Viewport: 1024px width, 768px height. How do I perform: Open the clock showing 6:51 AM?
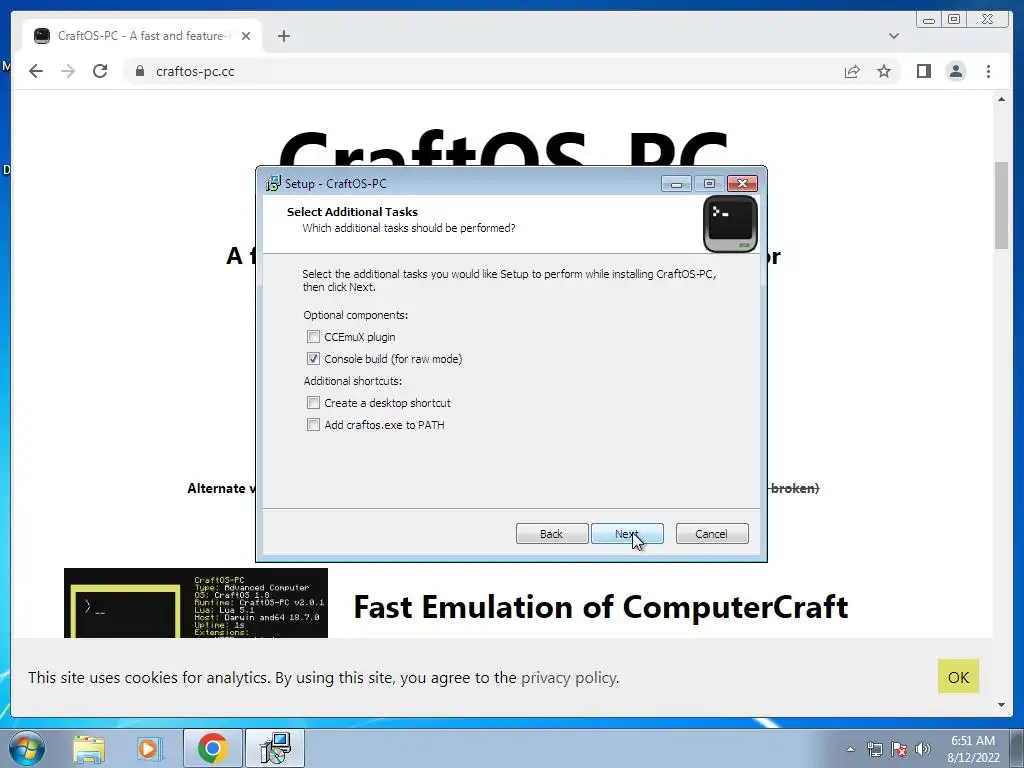click(973, 749)
